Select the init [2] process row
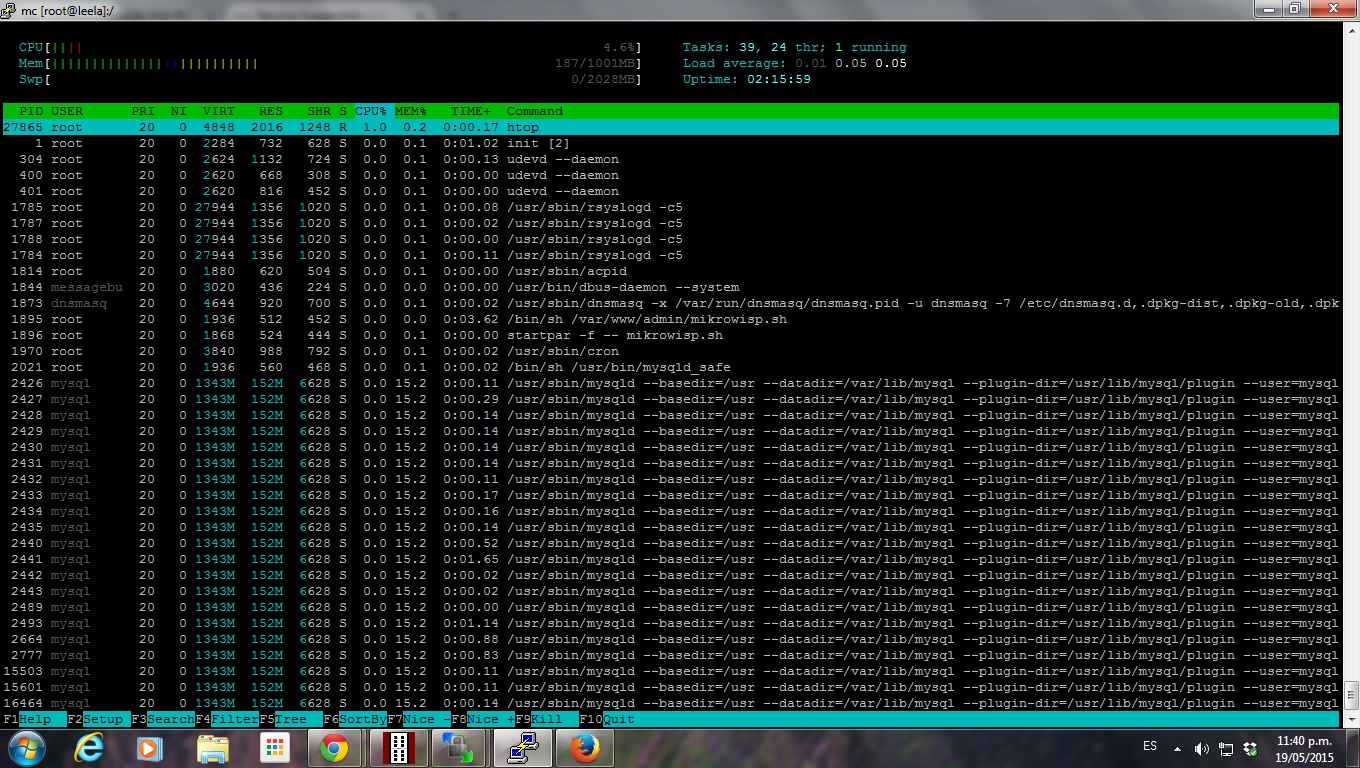 pos(671,143)
